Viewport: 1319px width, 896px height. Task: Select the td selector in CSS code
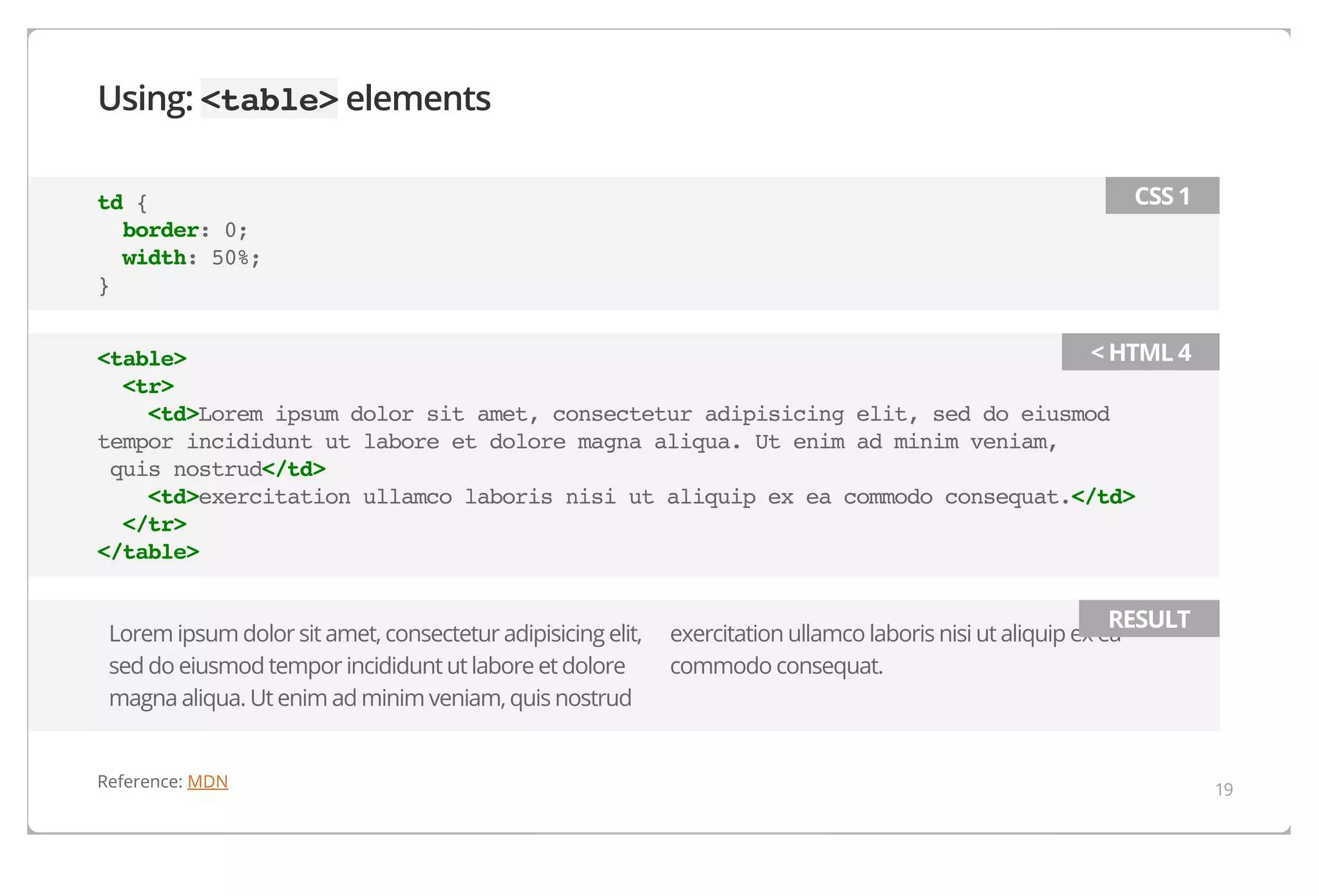point(110,202)
